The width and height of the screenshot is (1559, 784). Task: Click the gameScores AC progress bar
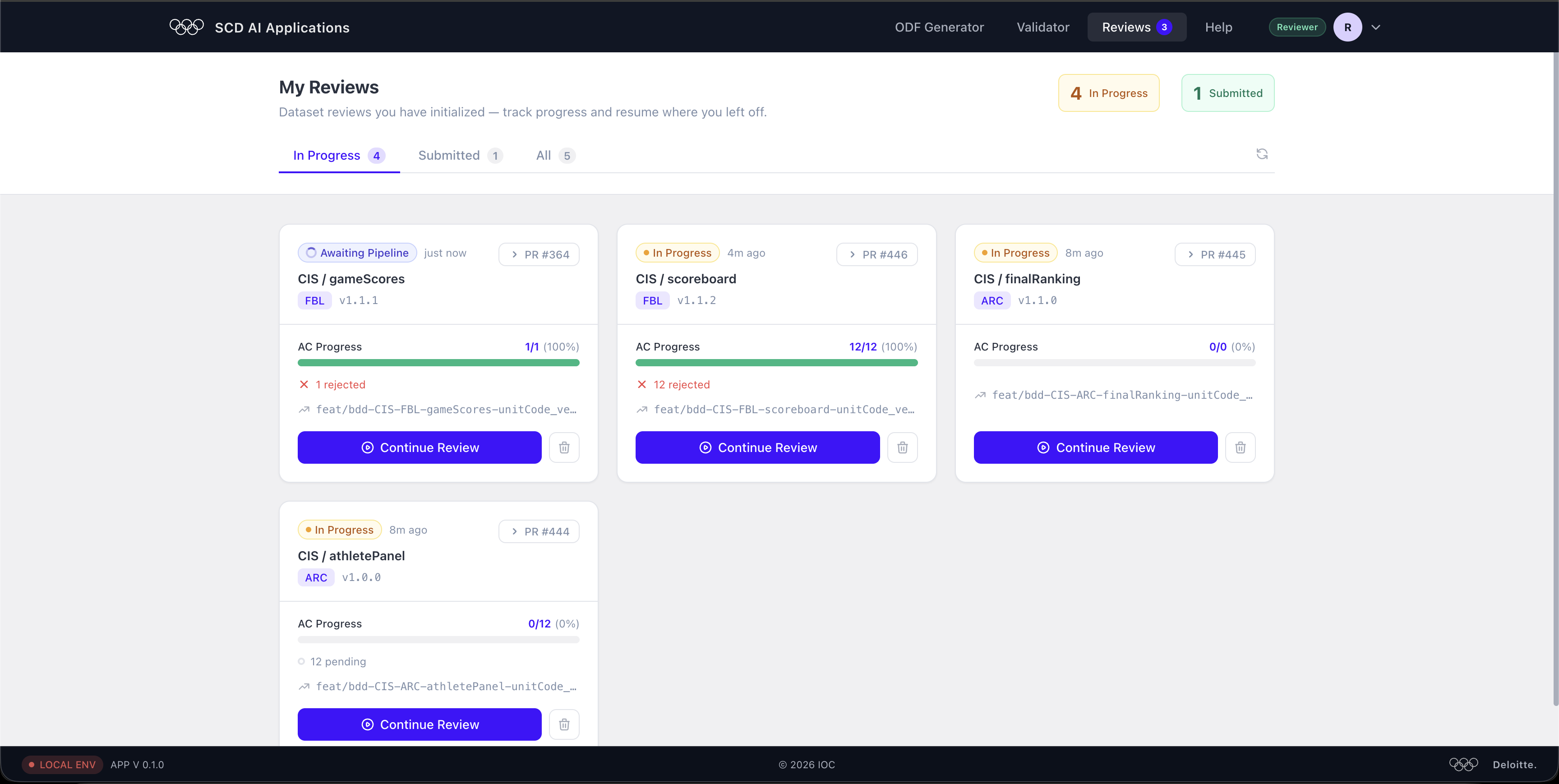point(438,363)
